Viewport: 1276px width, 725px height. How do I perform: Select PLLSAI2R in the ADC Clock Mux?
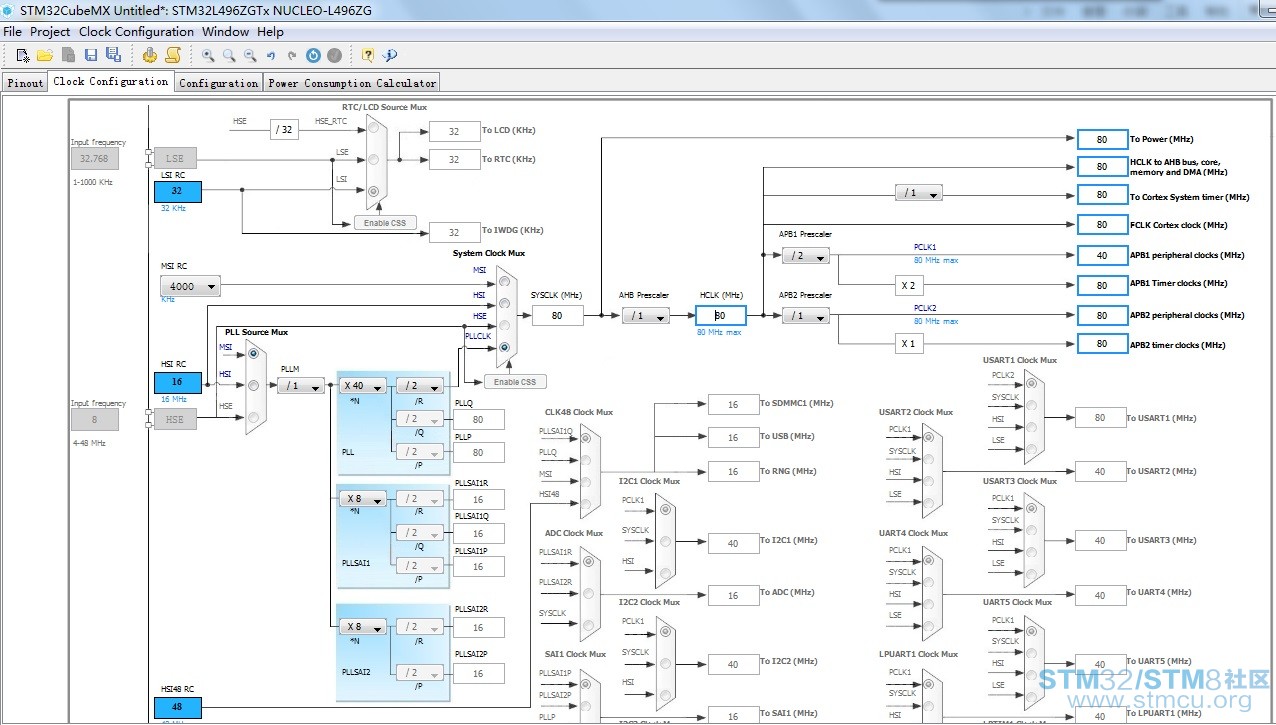pyautogui.click(x=589, y=592)
